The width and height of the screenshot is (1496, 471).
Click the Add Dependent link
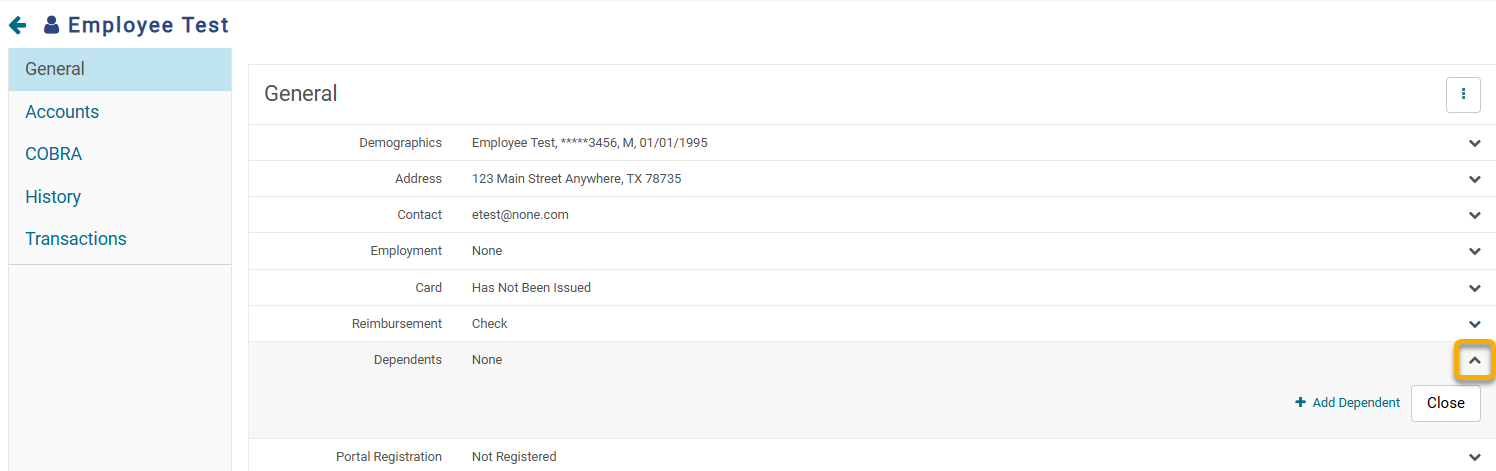[x=1356, y=402]
